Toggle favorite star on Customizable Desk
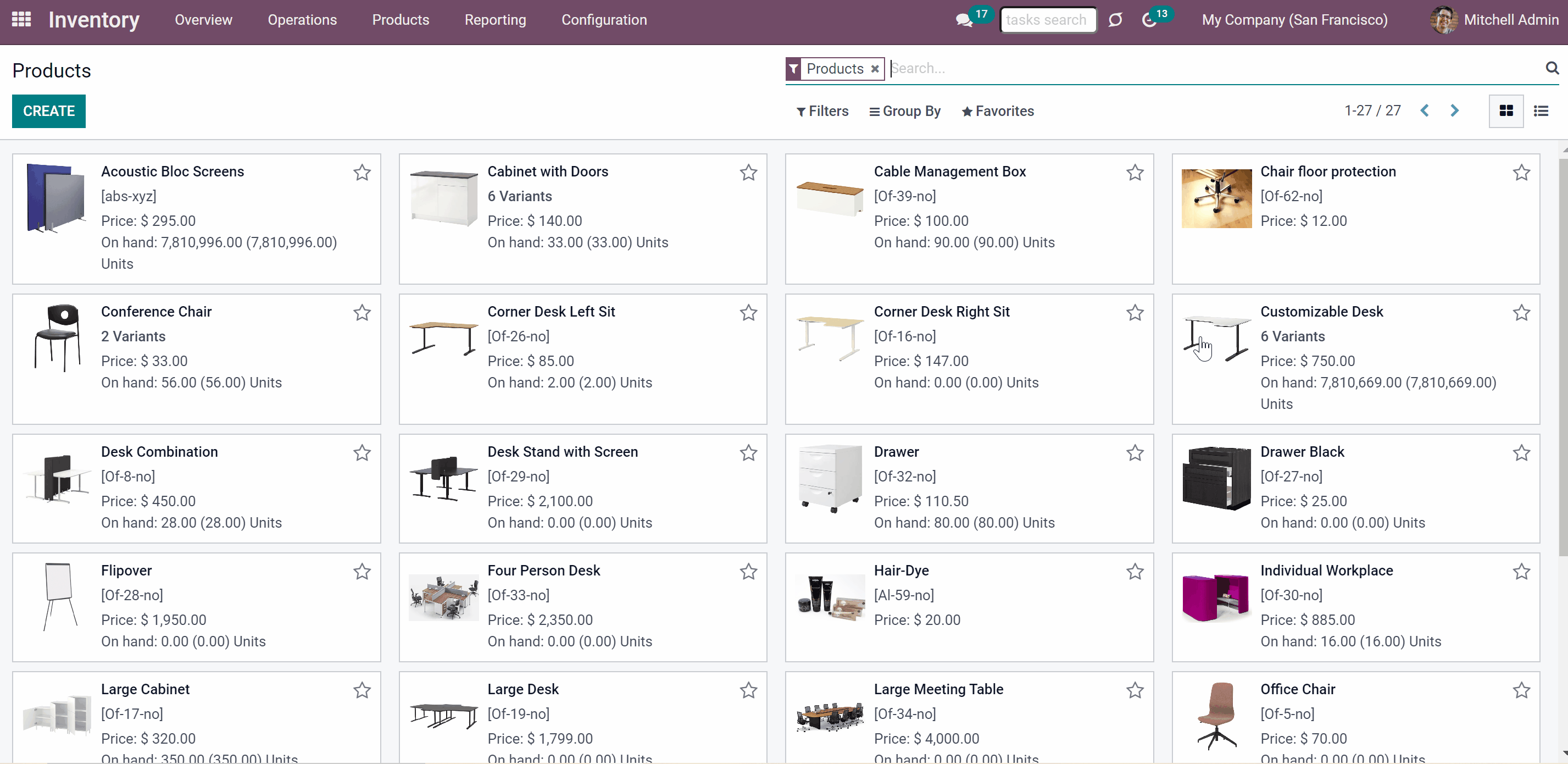1568x764 pixels. coord(1521,313)
